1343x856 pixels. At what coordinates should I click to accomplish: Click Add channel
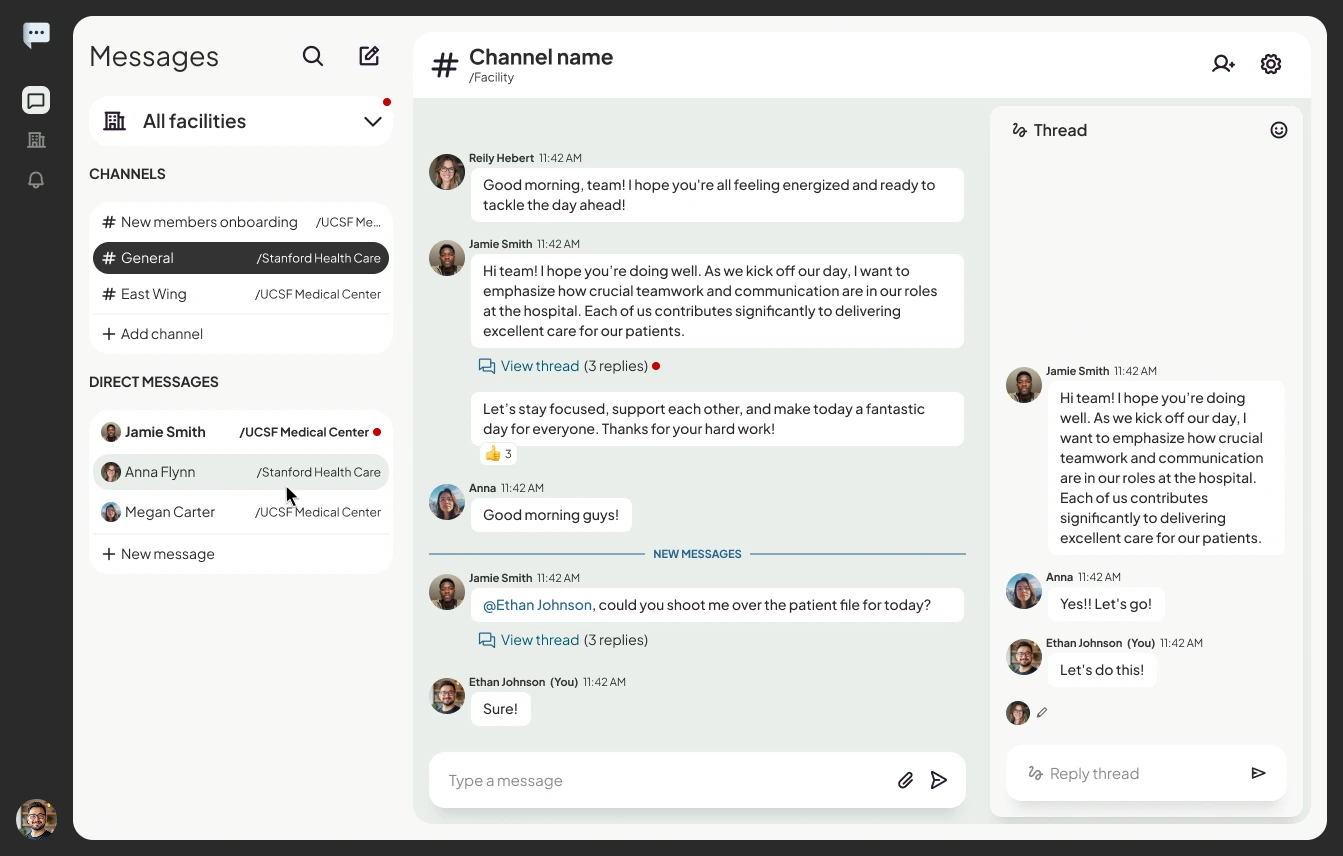point(153,334)
